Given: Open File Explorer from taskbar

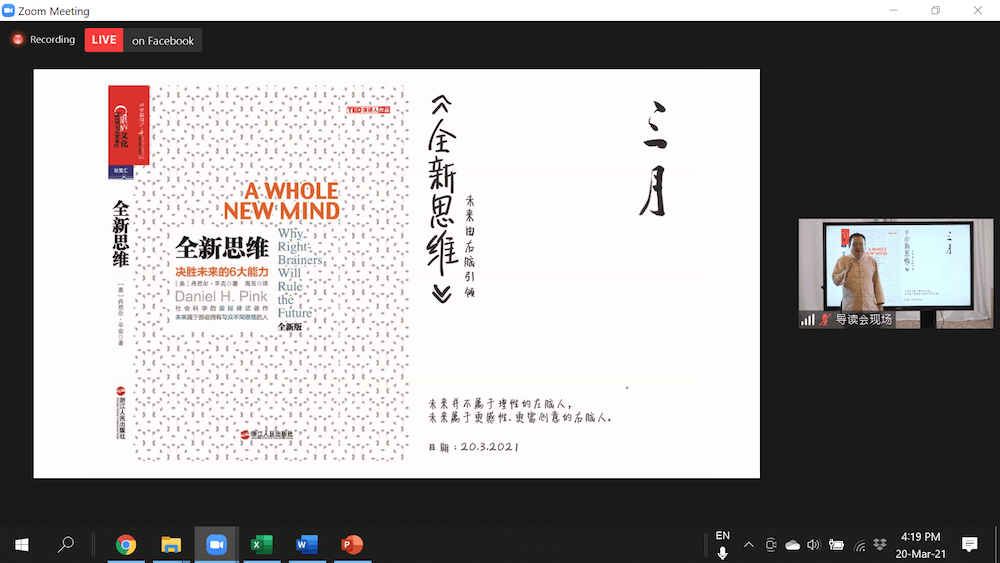Looking at the screenshot, I should pyautogui.click(x=171, y=545).
